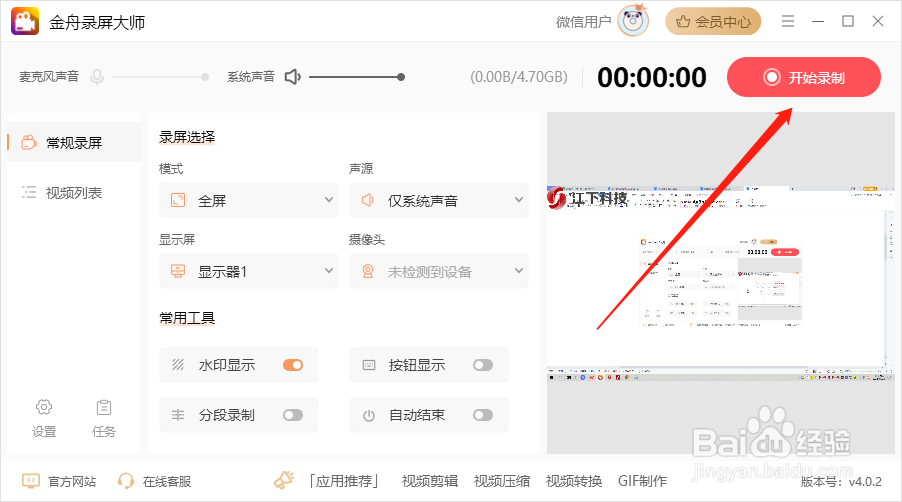Click the 官方网站 monitor icon
The height and width of the screenshot is (502, 902).
(30, 481)
